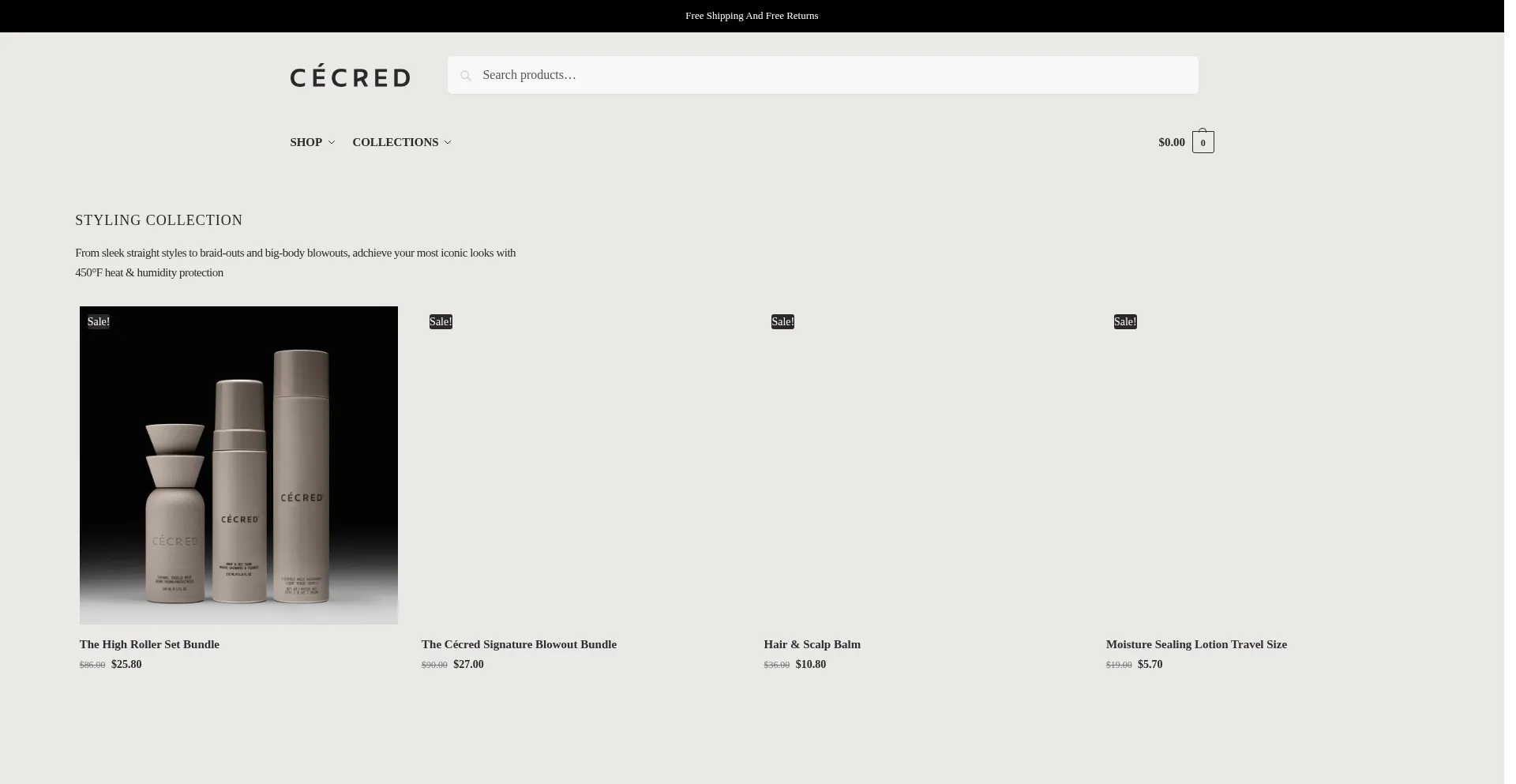Focus the Search products field
The height and width of the screenshot is (784, 1516).
click(x=823, y=75)
